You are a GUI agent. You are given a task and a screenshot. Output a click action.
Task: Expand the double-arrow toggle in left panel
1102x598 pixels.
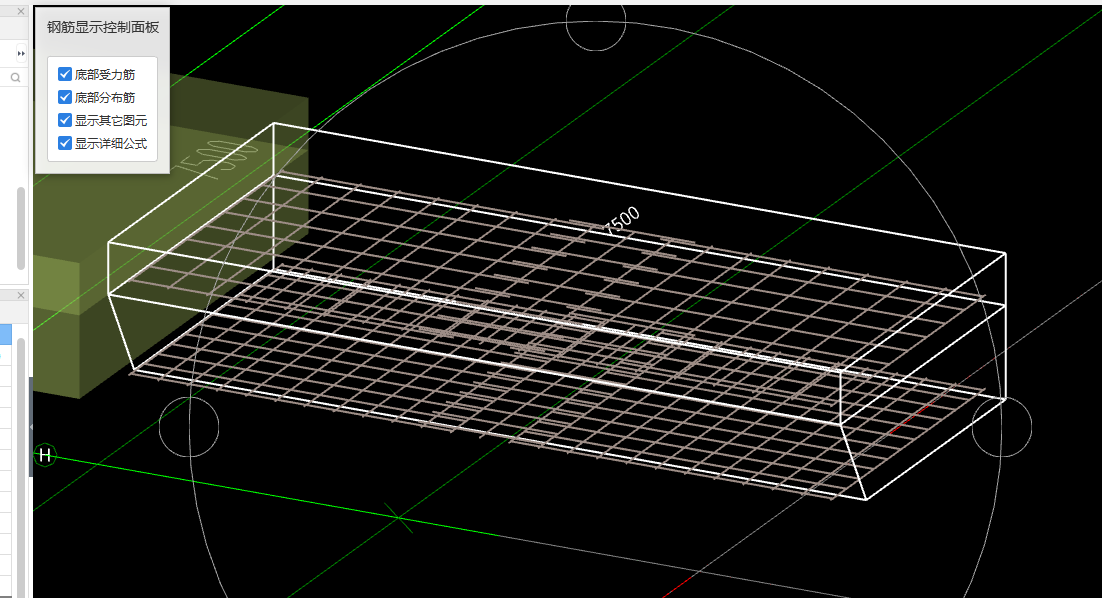coord(21,53)
